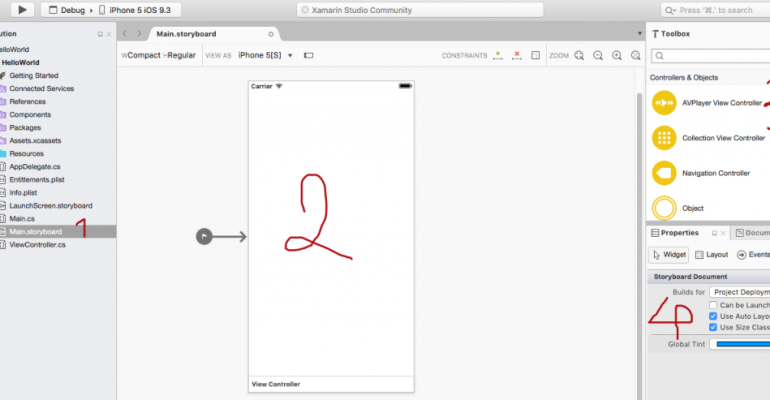This screenshot has width=770, height=400.
Task: Navigate back with left arrow in editor
Action: coord(125,33)
